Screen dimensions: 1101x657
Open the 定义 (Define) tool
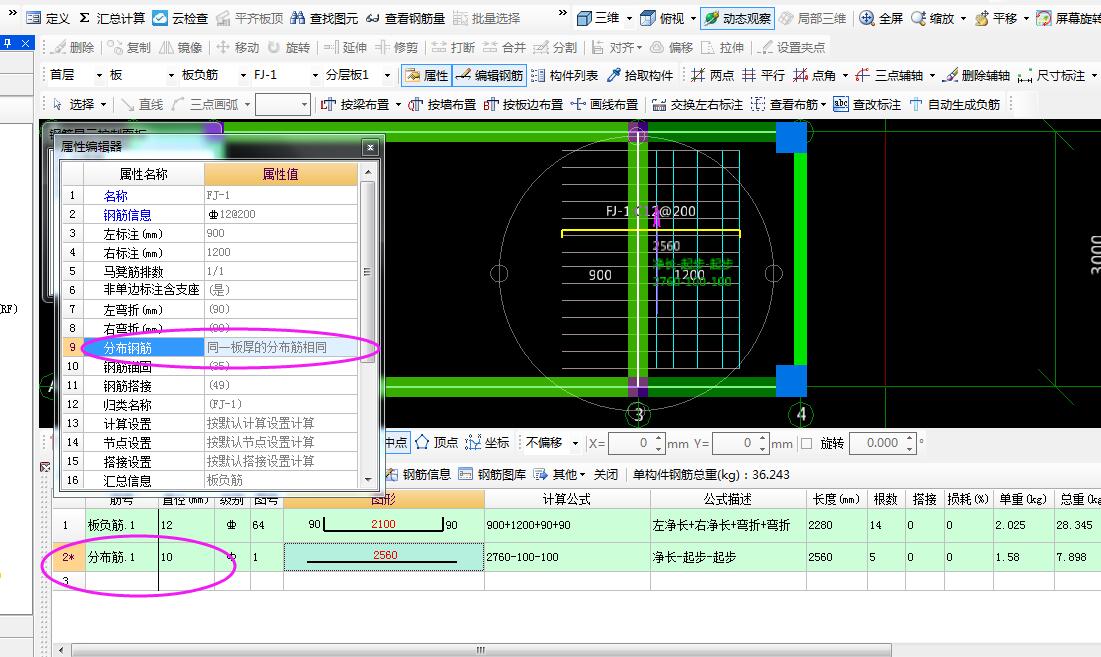coord(48,18)
